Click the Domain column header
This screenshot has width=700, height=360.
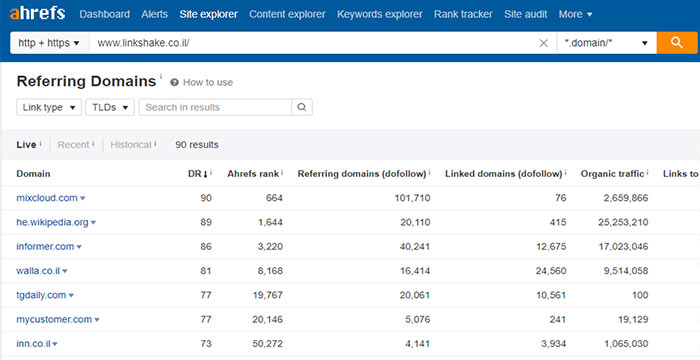pos(33,174)
